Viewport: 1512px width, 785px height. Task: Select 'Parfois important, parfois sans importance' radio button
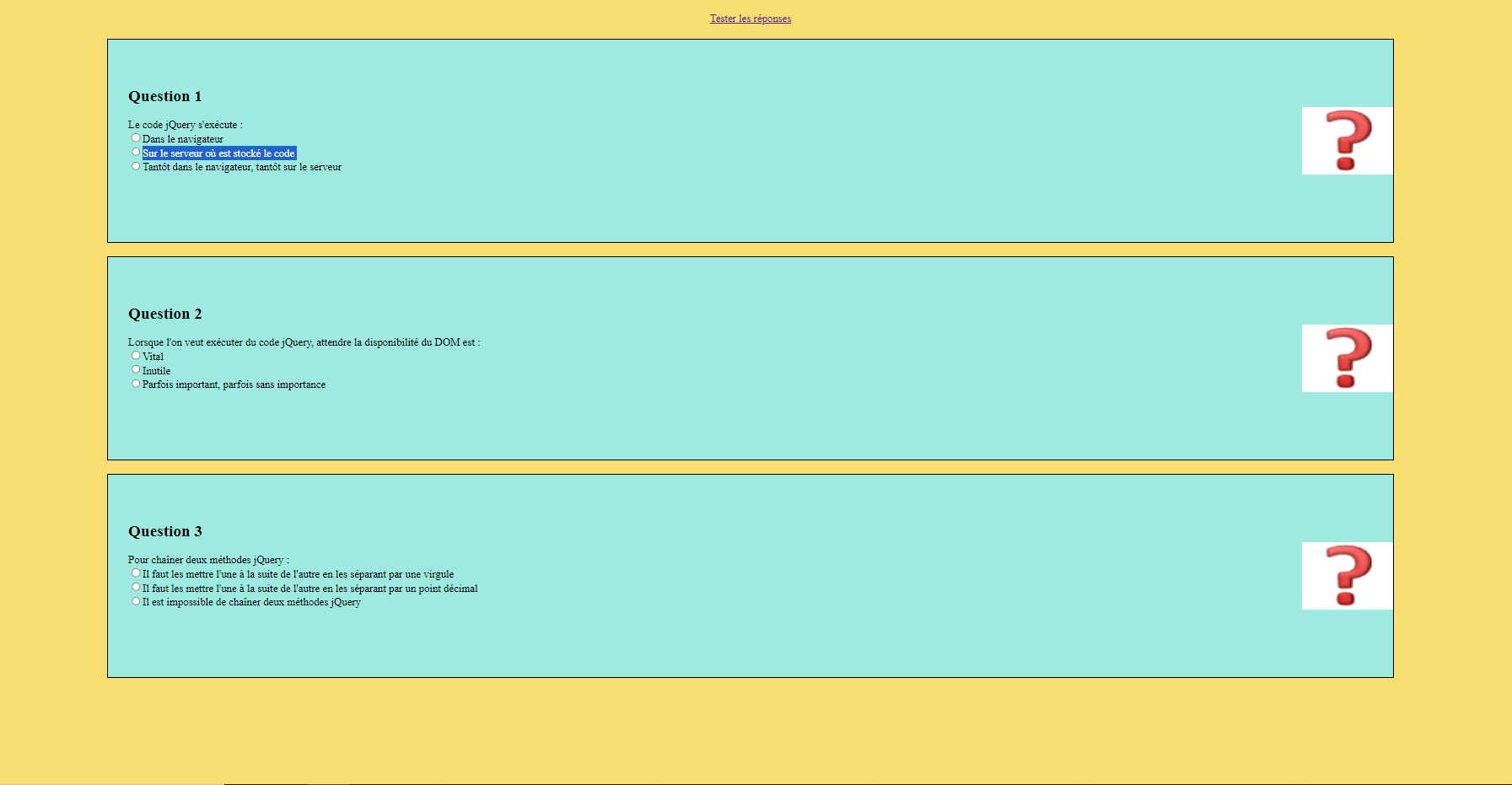136,384
